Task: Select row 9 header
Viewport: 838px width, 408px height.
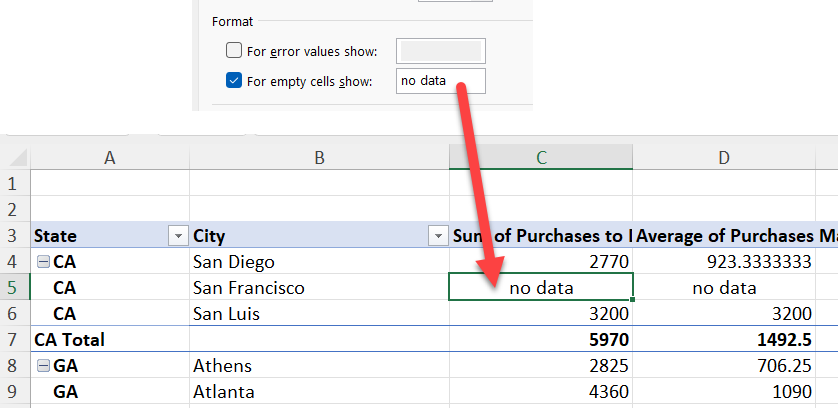Action: pyautogui.click(x=15, y=391)
